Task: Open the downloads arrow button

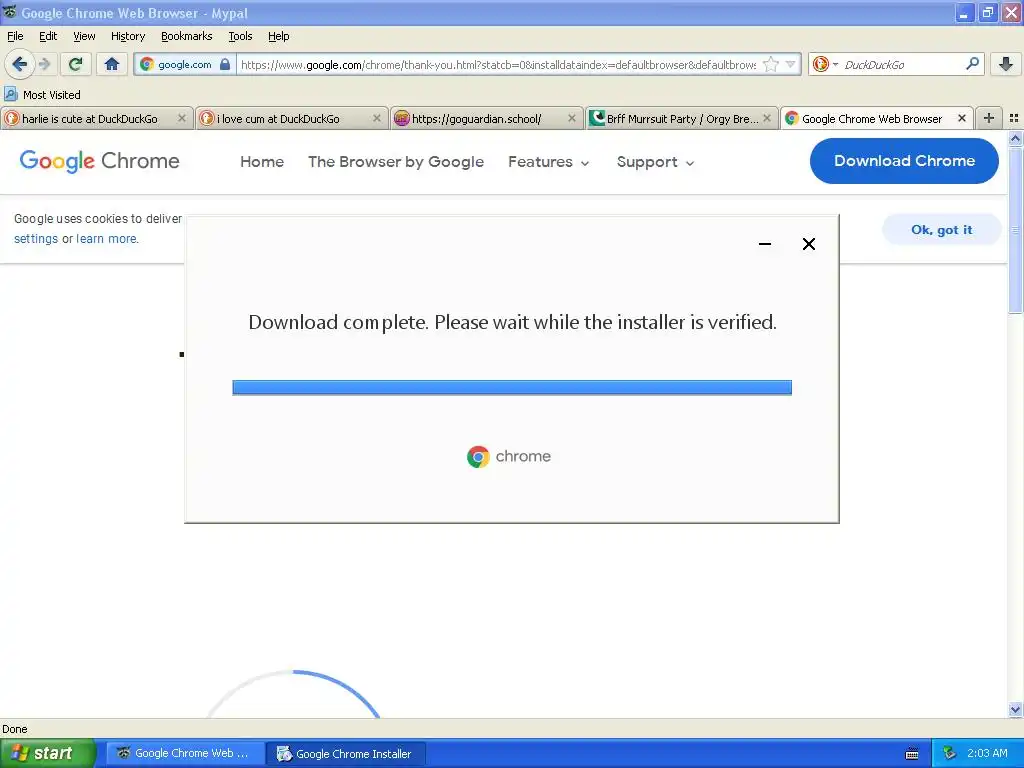Action: (x=1006, y=64)
